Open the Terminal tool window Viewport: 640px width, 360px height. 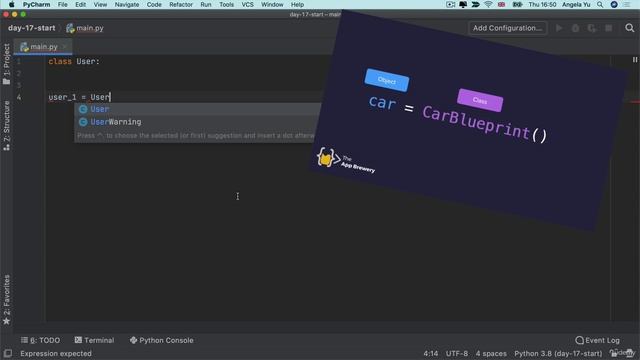point(94,340)
